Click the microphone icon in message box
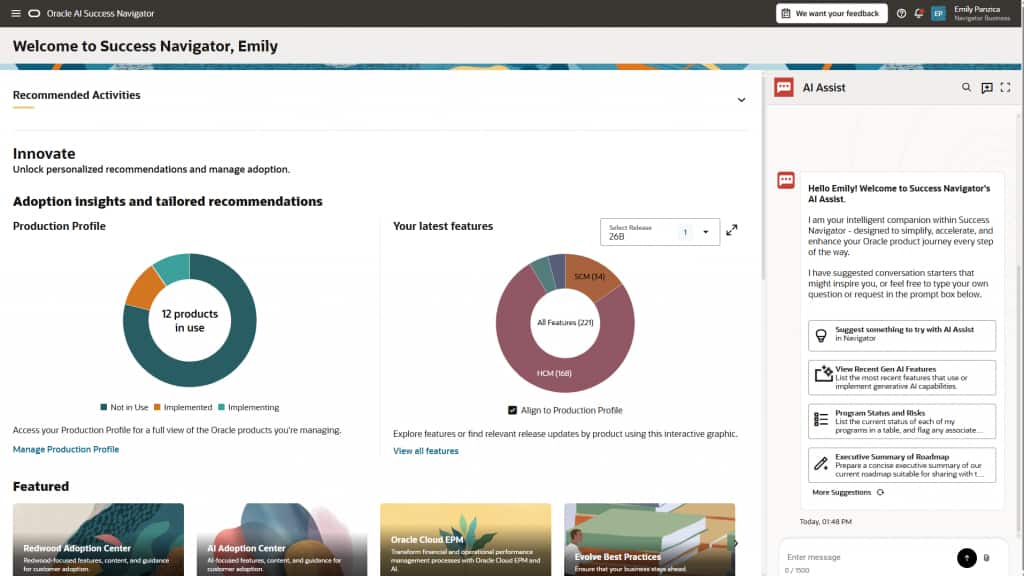This screenshot has width=1024, height=576. [987, 558]
